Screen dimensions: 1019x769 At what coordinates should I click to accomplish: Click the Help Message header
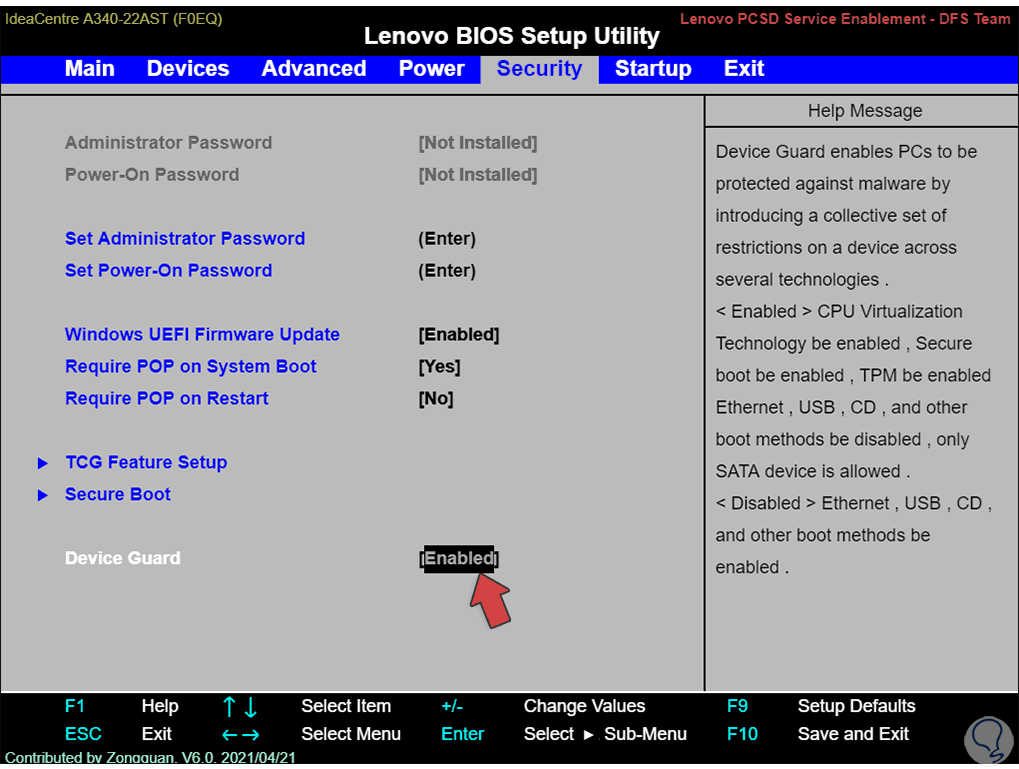click(865, 111)
